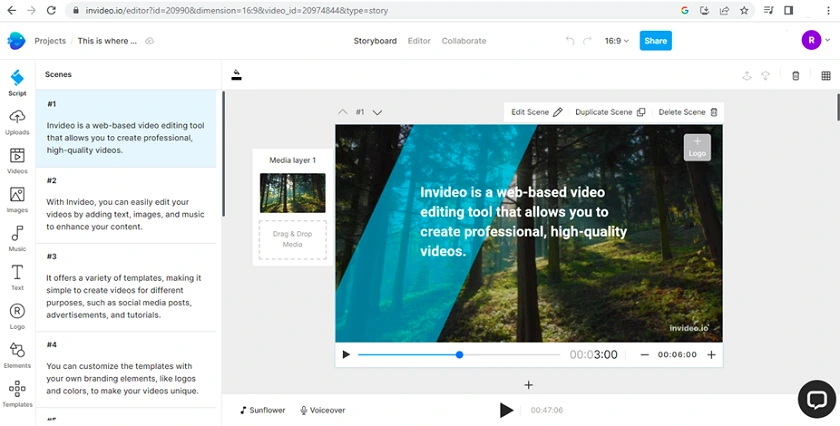The height and width of the screenshot is (426, 840).
Task: Click the bring layer forward icon
Action: click(747, 76)
